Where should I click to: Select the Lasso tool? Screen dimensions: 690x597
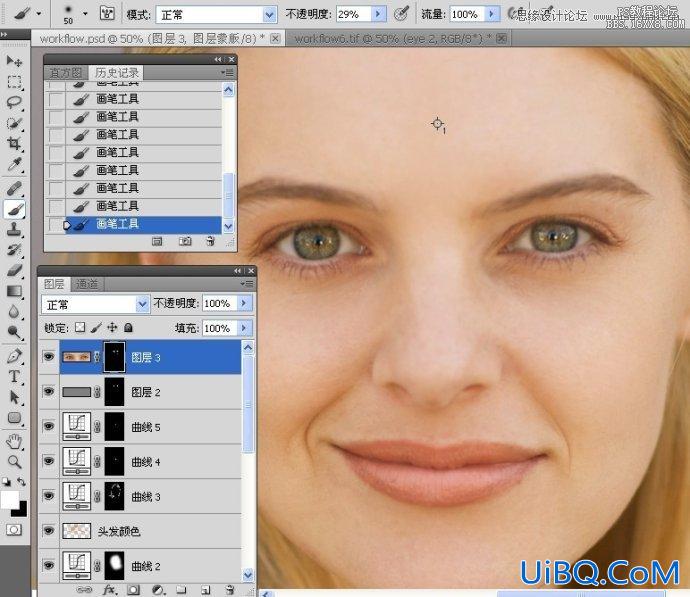click(x=14, y=103)
